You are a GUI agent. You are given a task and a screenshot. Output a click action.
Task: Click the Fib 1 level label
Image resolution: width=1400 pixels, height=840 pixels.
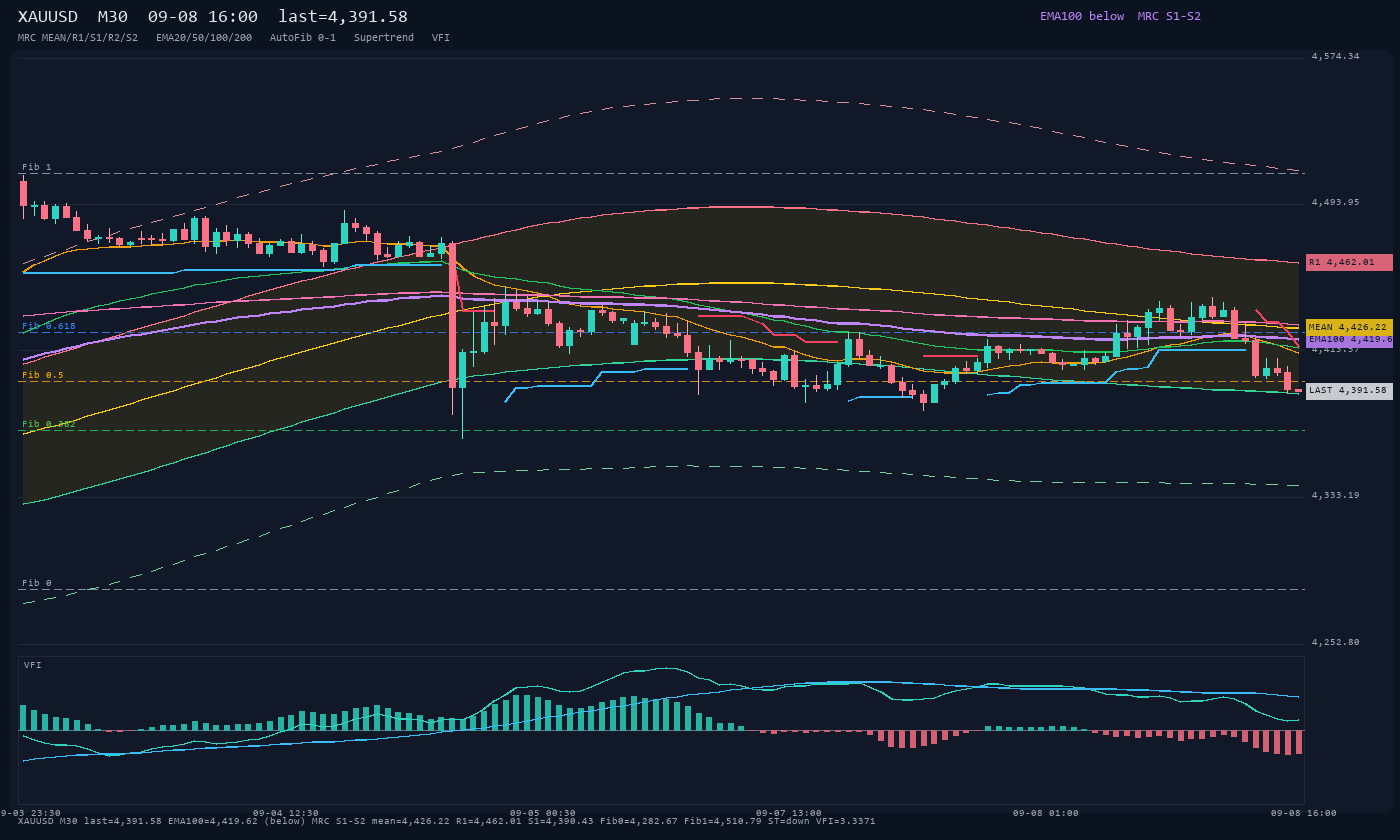click(x=37, y=167)
